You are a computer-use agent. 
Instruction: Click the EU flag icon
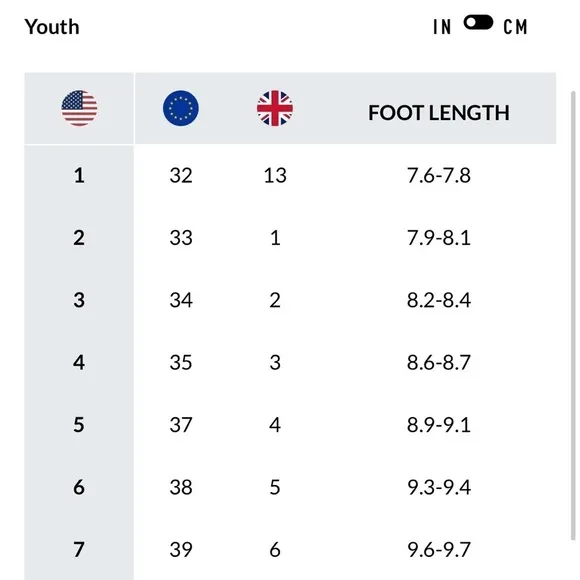pyautogui.click(x=181, y=108)
